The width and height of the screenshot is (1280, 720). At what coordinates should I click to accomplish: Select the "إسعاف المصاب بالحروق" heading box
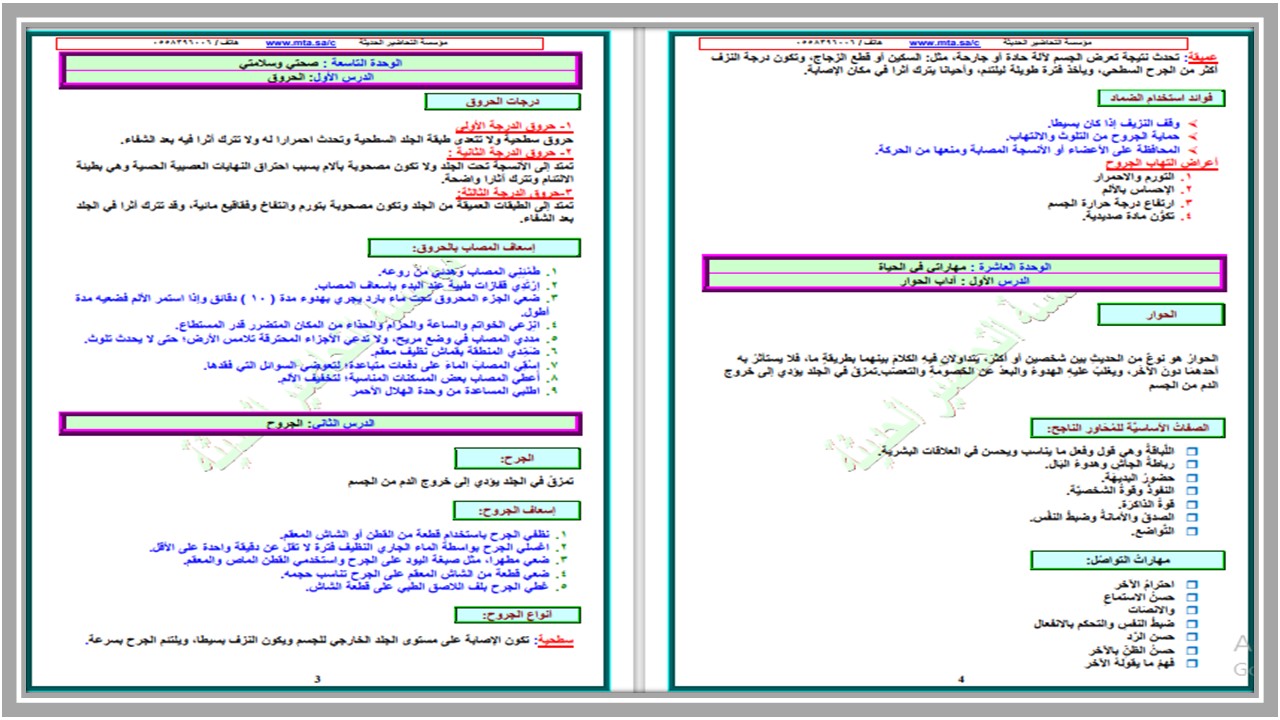coord(474,247)
